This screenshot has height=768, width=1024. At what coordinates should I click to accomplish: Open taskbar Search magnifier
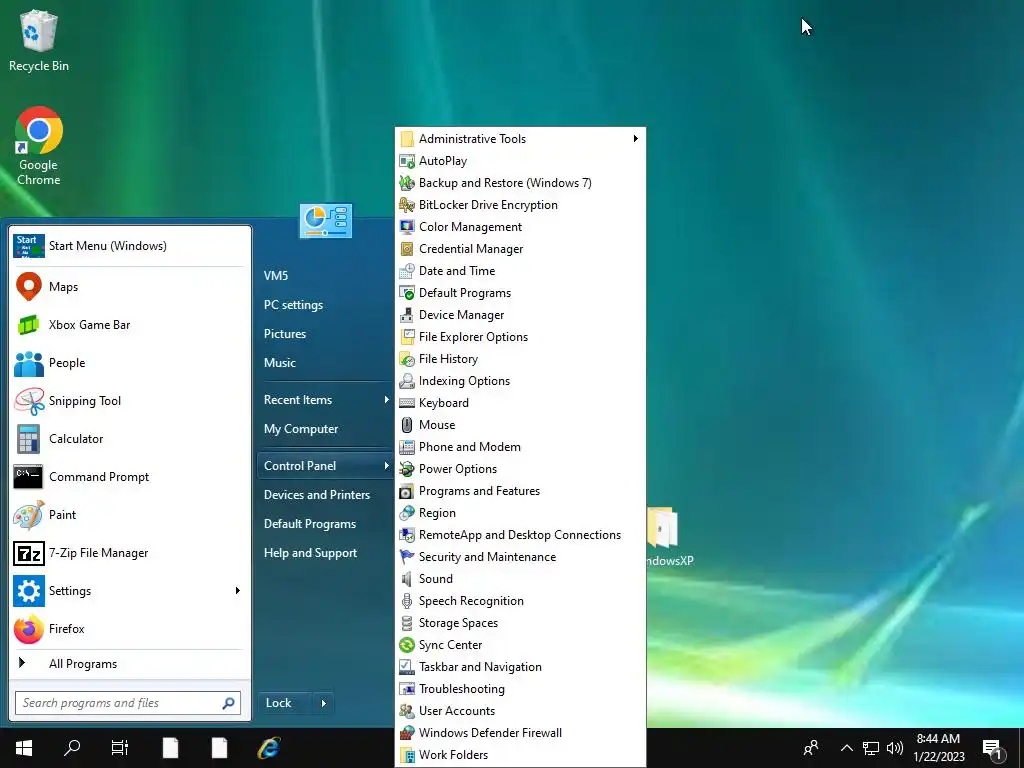point(72,748)
